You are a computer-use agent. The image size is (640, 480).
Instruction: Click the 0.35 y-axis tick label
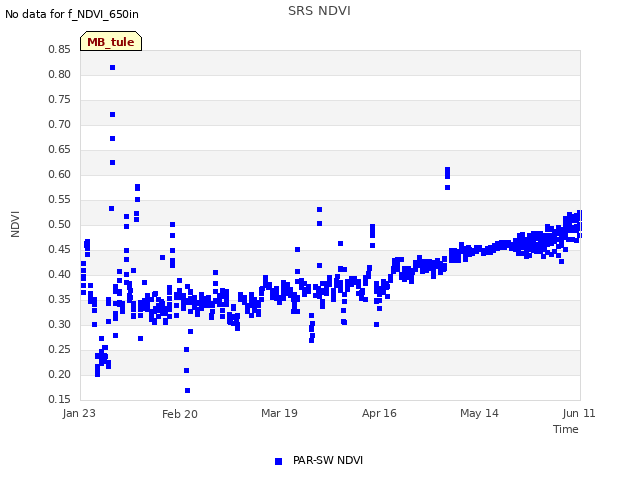click(x=59, y=299)
